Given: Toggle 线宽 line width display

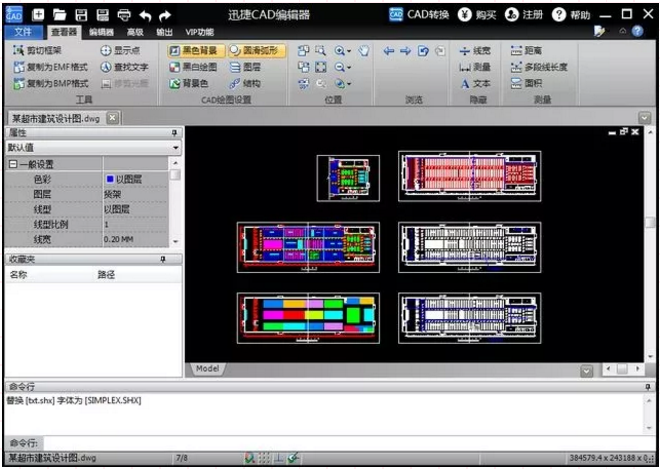Looking at the screenshot, I should tap(475, 51).
